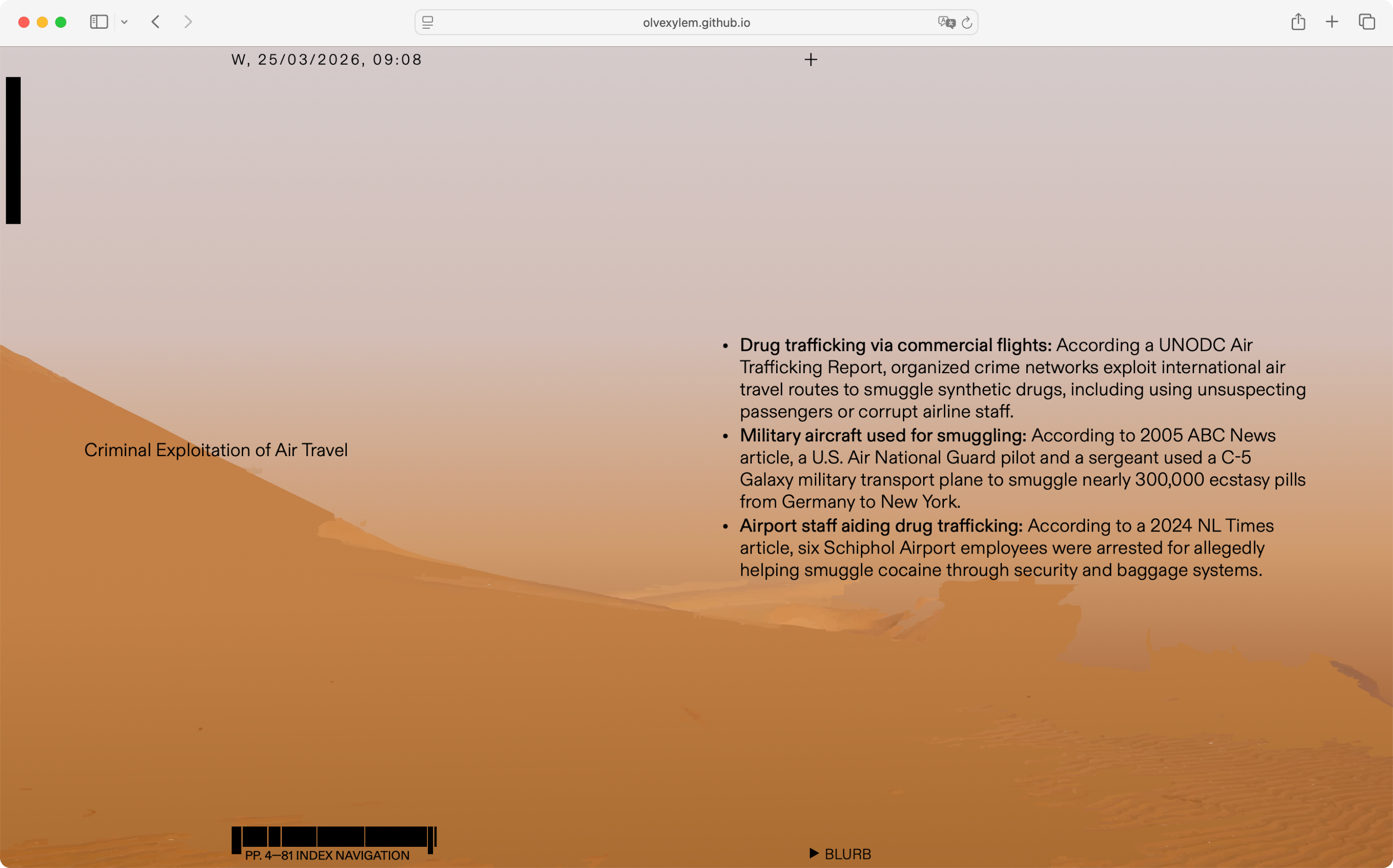The height and width of the screenshot is (868, 1393).
Task: Click the olvexylem.github.io address field
Action: pos(696,23)
